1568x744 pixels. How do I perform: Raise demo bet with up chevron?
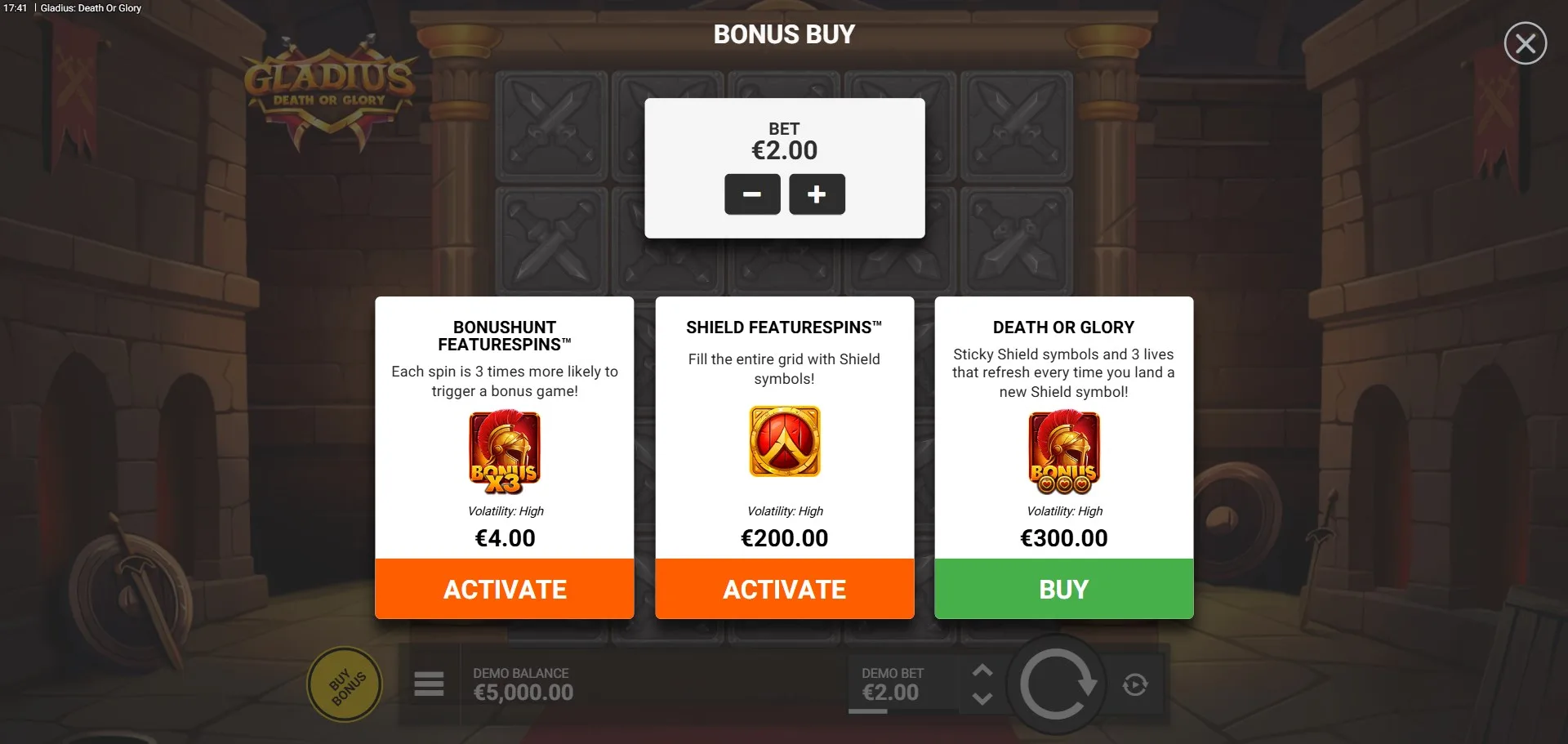point(982,670)
